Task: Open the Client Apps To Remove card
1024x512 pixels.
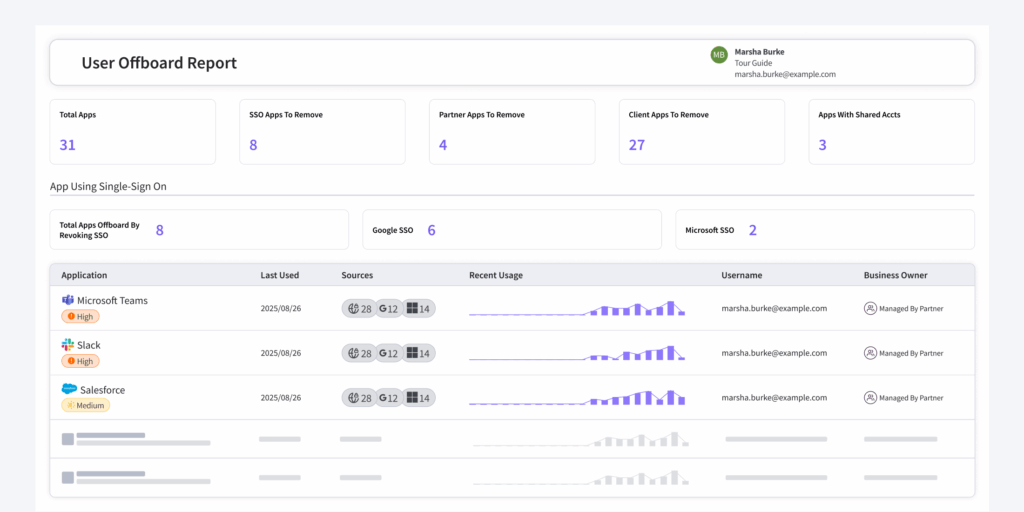Action: [701, 131]
